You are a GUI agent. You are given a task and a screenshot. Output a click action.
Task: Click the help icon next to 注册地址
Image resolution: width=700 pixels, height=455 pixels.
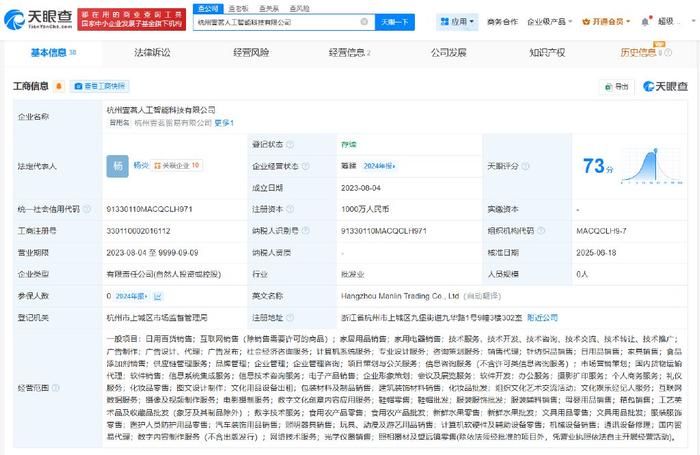[290, 317]
